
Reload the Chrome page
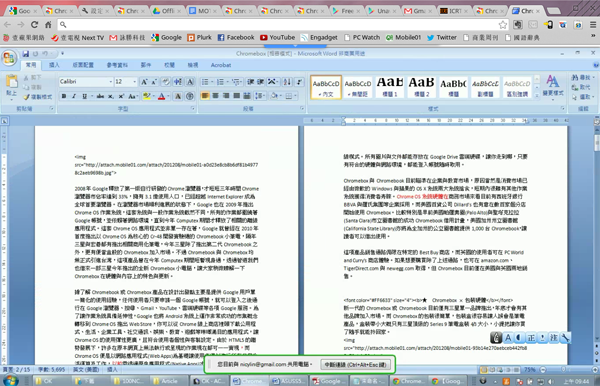pyautogui.click(x=34, y=24)
